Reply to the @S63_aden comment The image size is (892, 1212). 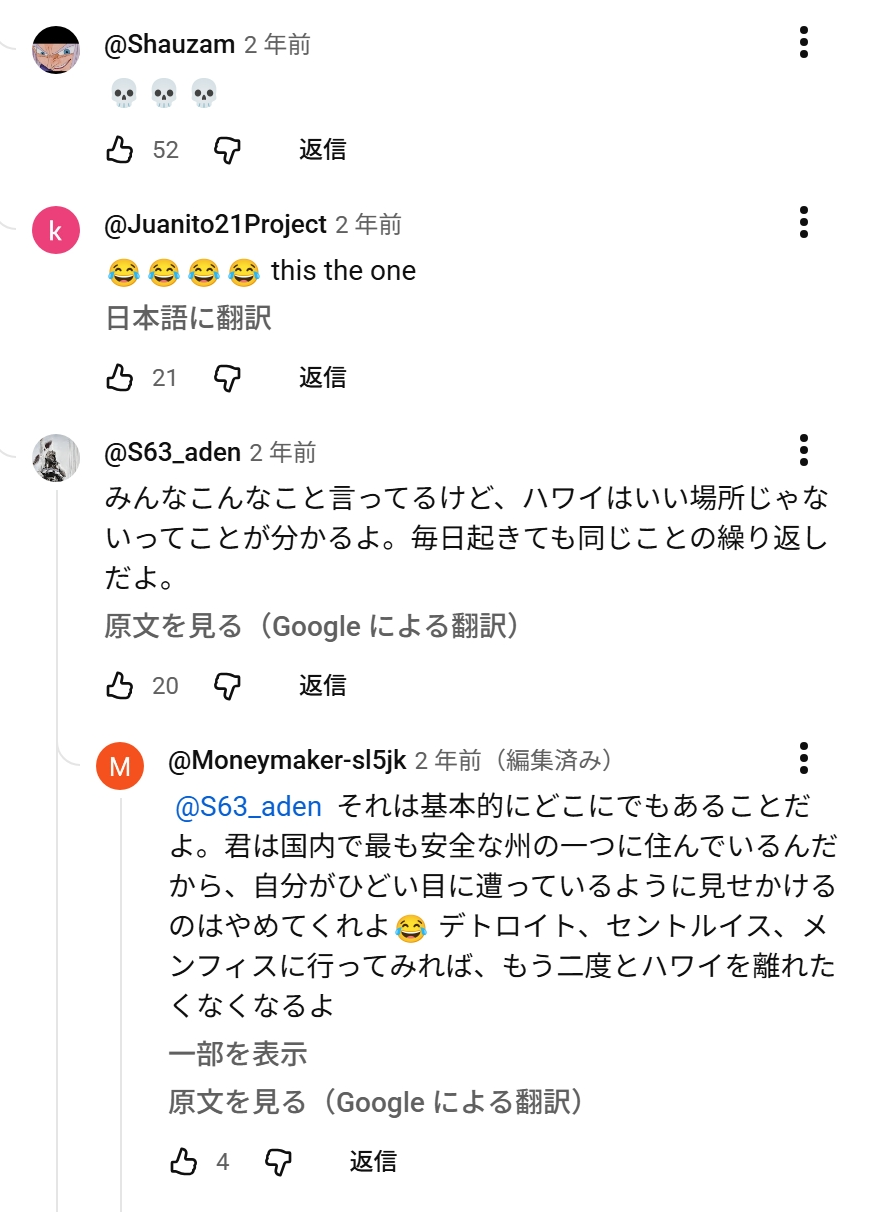(322, 686)
